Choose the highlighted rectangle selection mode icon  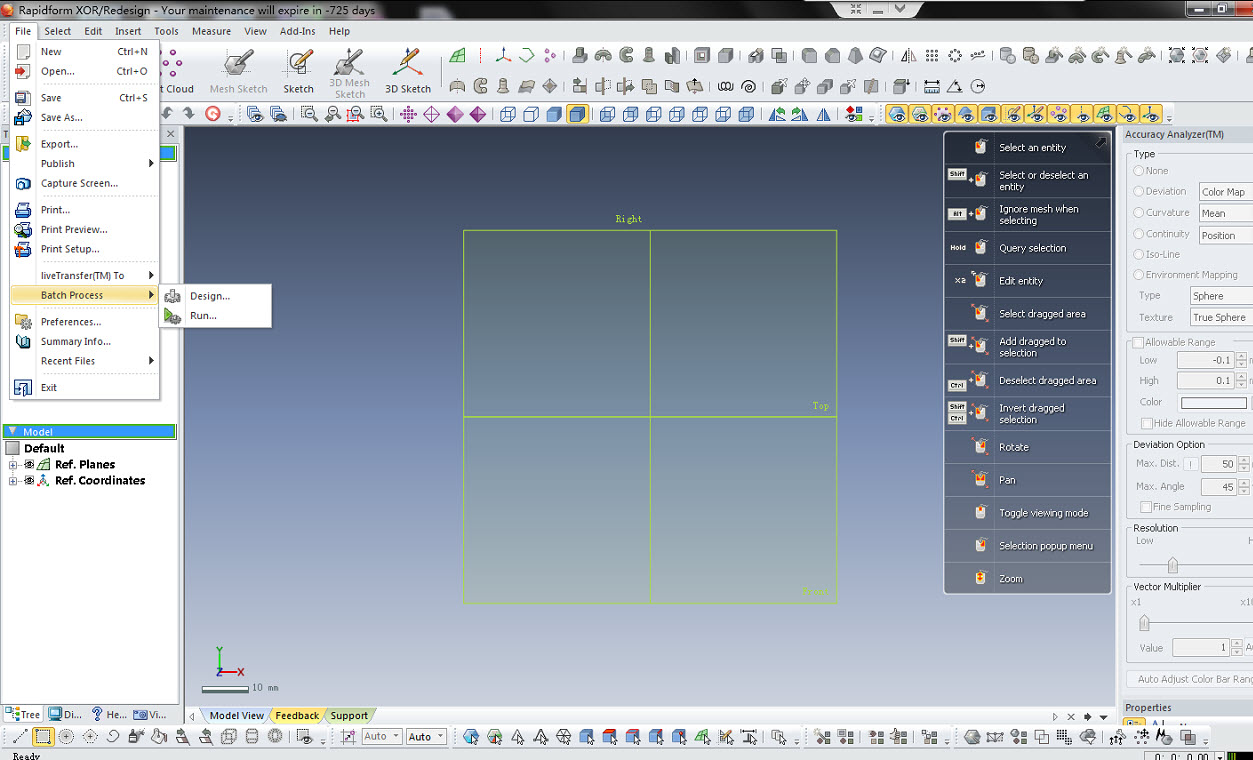[x=43, y=737]
